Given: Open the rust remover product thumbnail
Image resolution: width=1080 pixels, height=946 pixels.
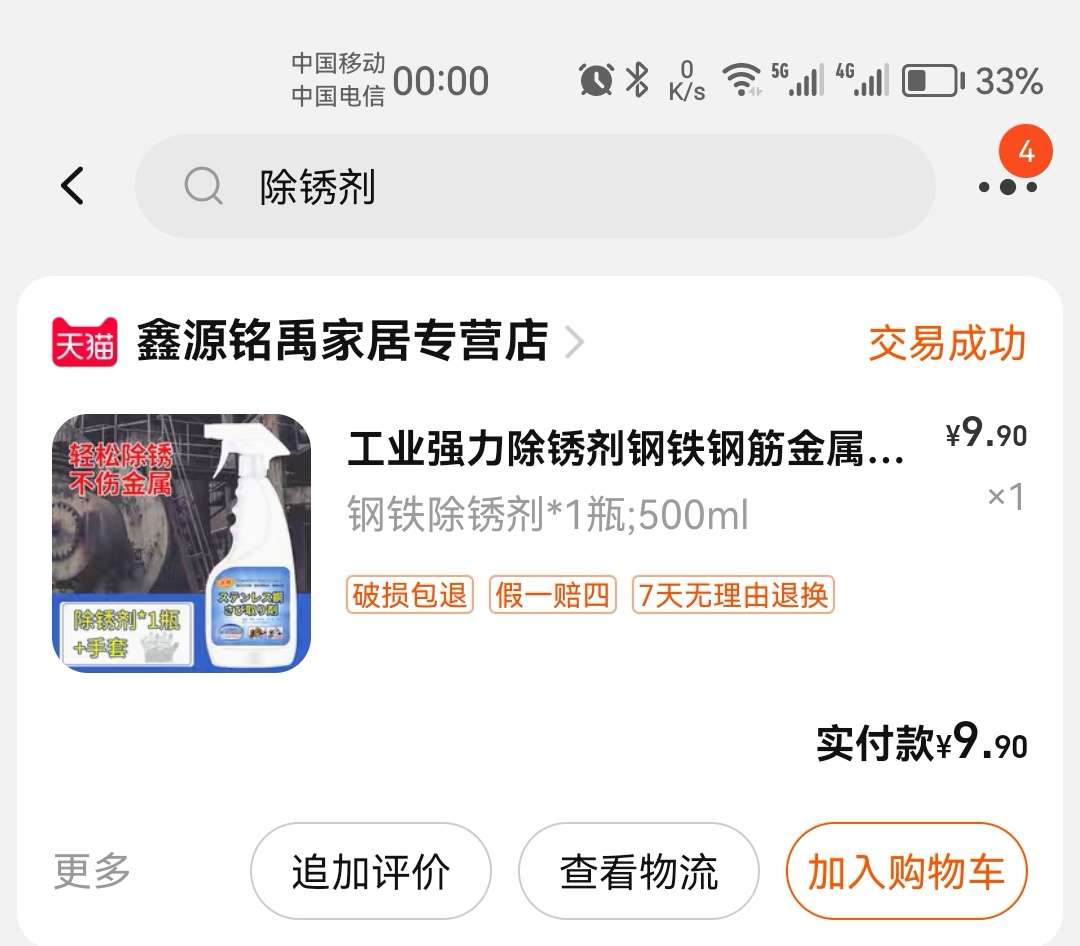Looking at the screenshot, I should click(182, 543).
